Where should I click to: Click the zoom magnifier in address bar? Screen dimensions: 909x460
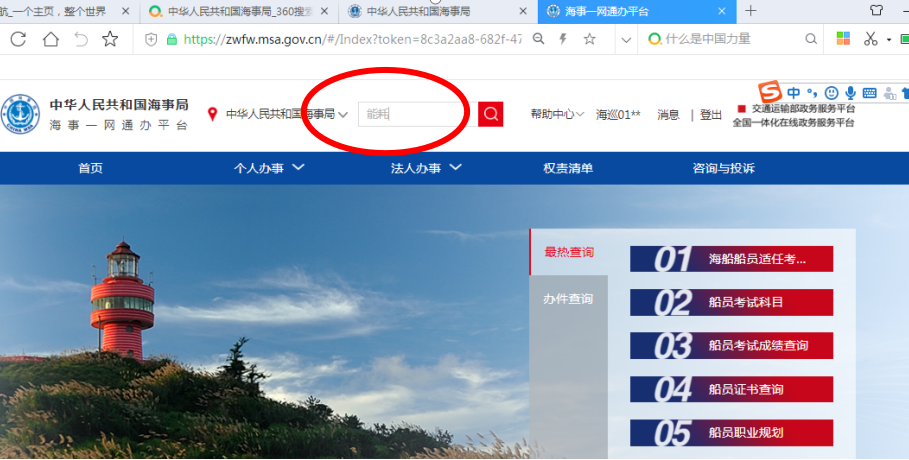tap(539, 39)
